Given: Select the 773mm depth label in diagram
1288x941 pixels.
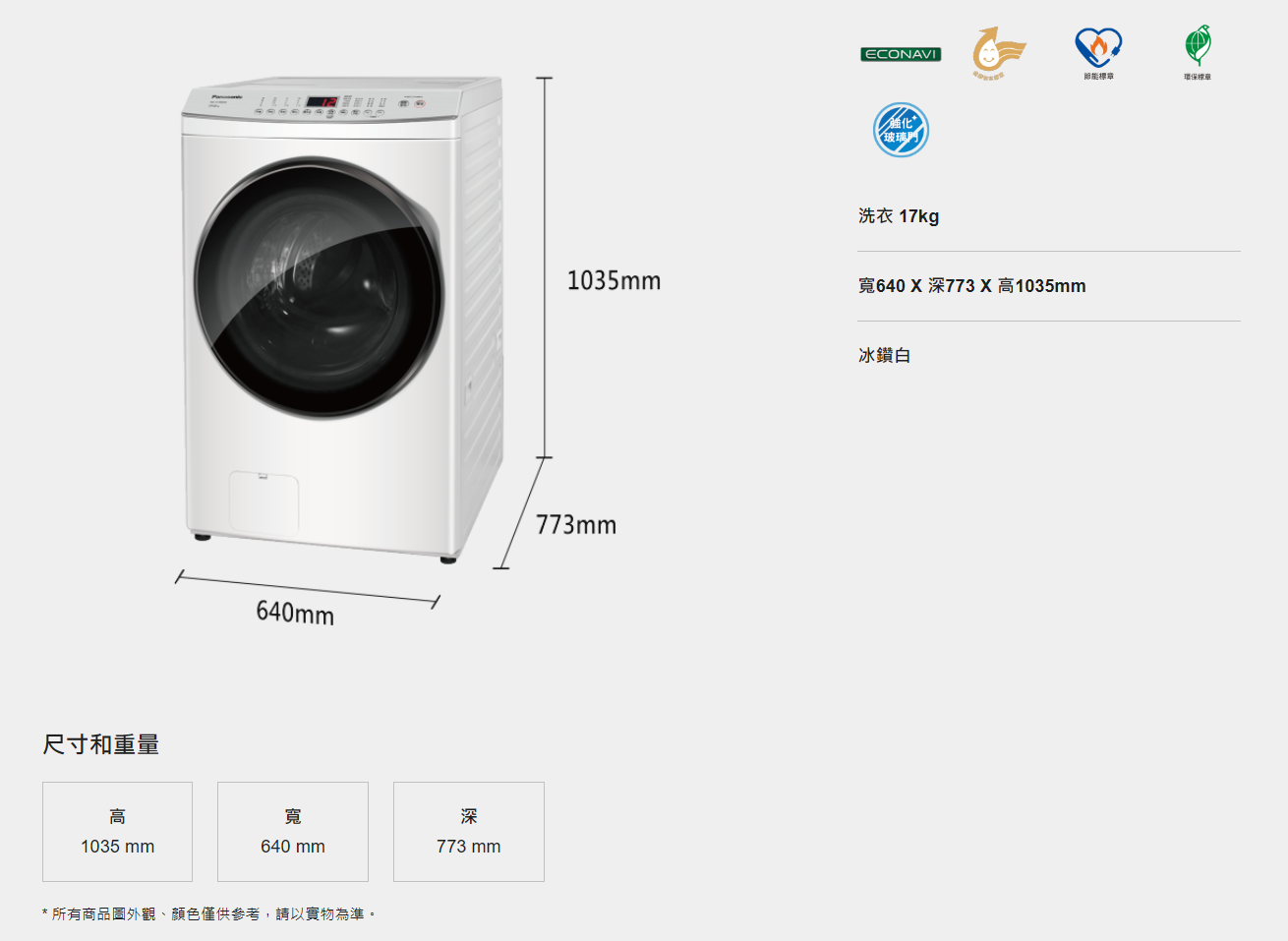Looking at the screenshot, I should 576,524.
